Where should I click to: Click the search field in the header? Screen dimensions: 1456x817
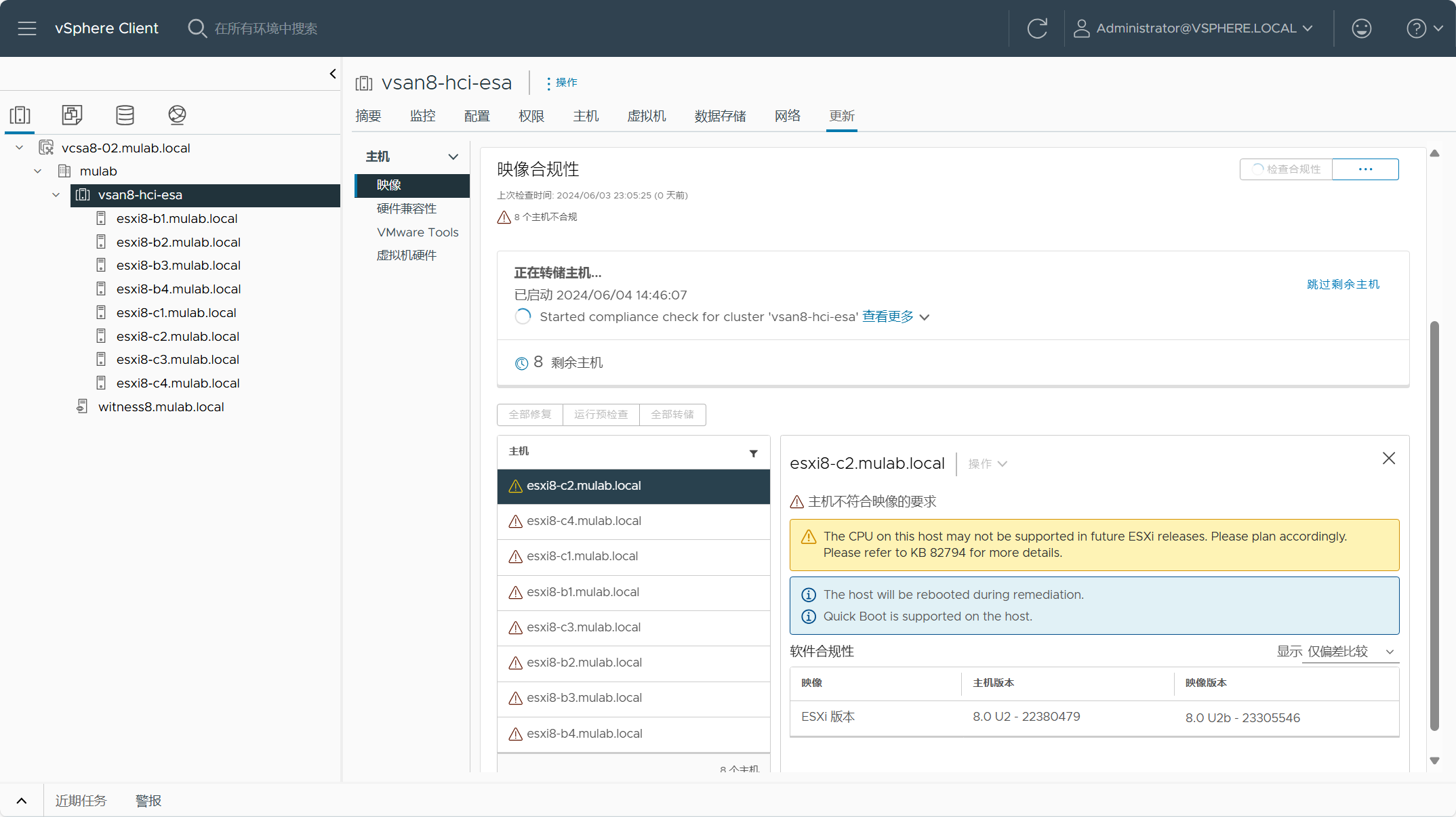click(x=266, y=28)
